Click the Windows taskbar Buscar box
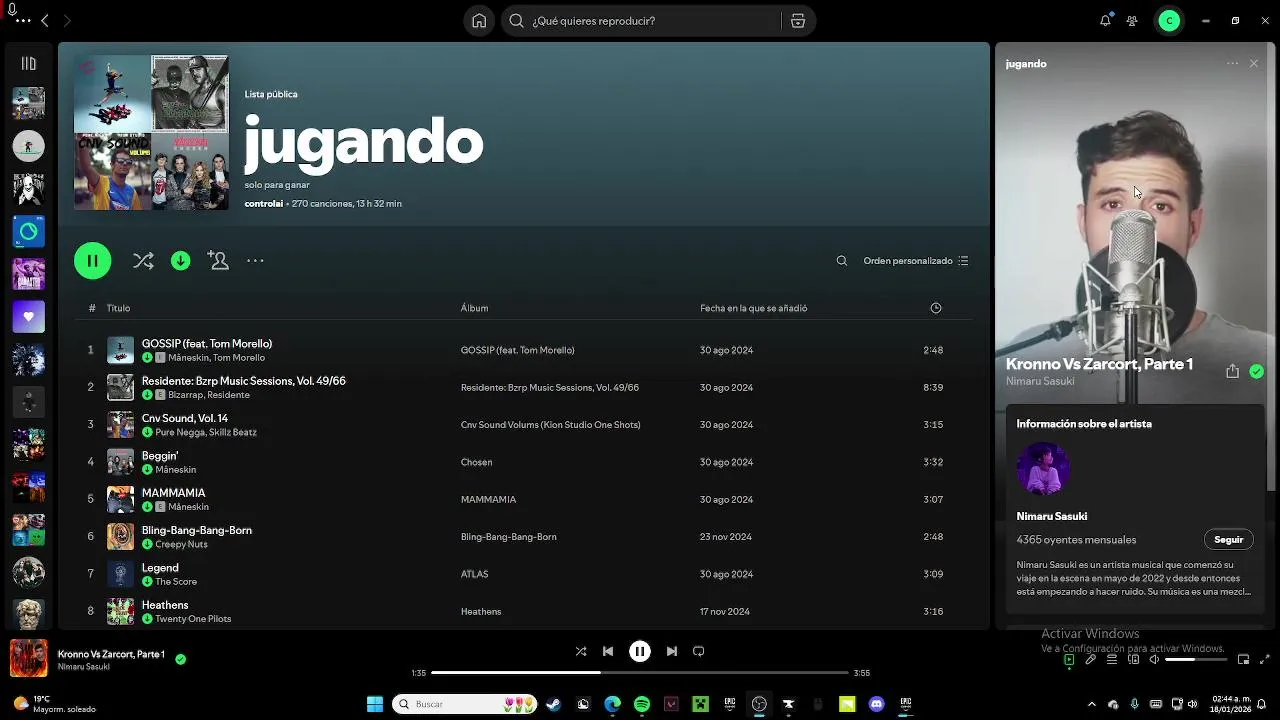 point(464,704)
